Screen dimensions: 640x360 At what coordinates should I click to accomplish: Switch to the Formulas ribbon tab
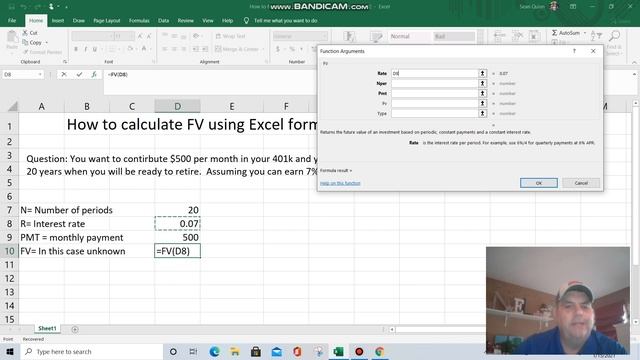coord(139,20)
